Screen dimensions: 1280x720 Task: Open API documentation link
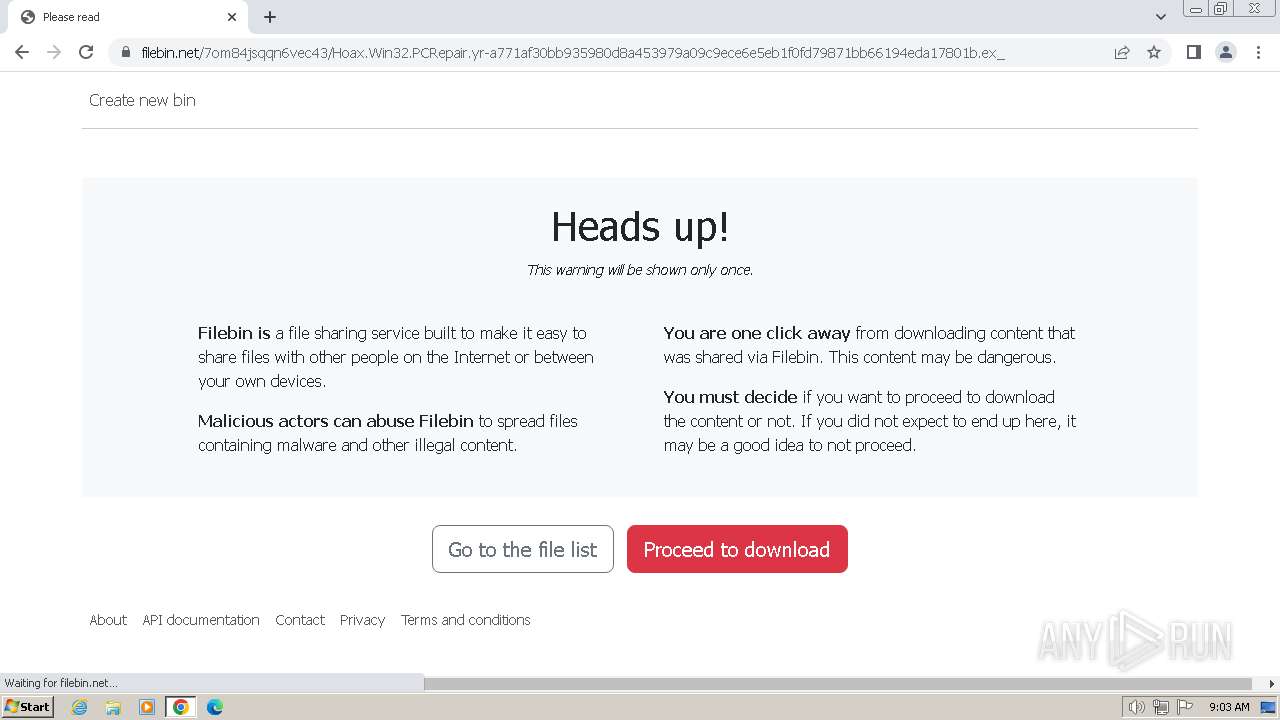tap(201, 620)
